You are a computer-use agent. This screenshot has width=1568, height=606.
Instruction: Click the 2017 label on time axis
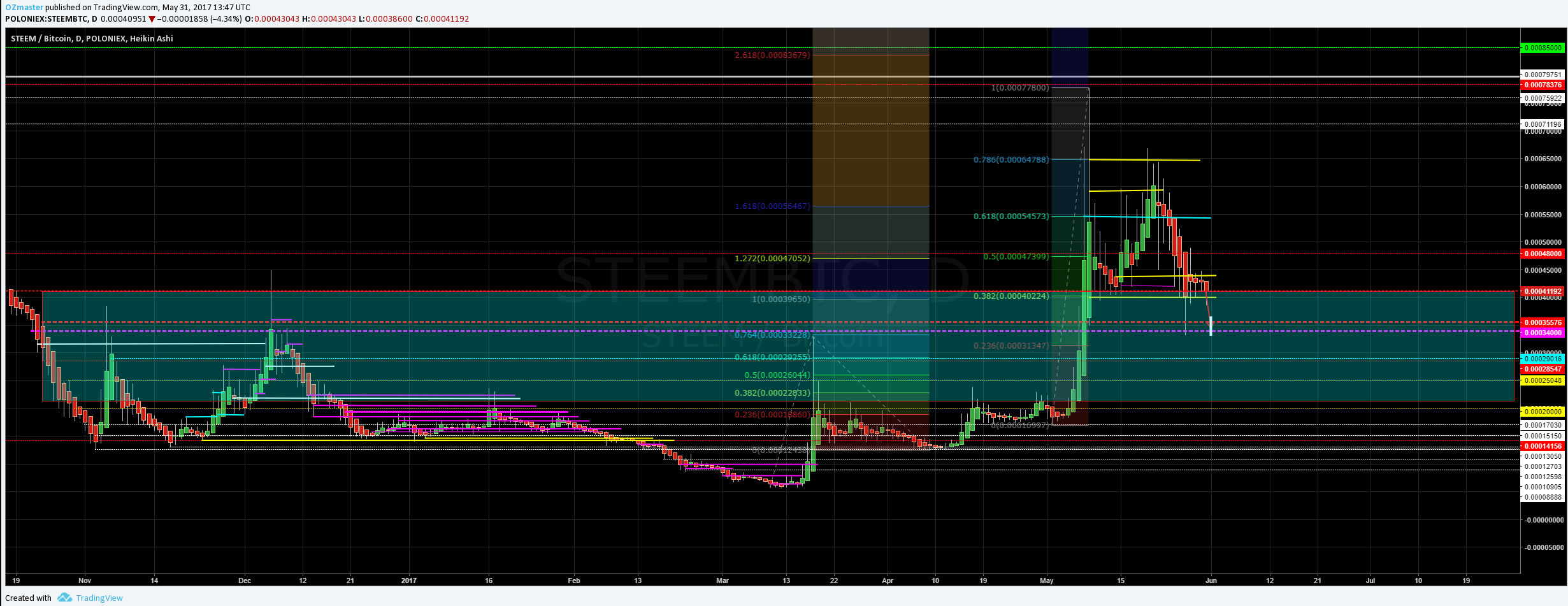click(x=409, y=581)
